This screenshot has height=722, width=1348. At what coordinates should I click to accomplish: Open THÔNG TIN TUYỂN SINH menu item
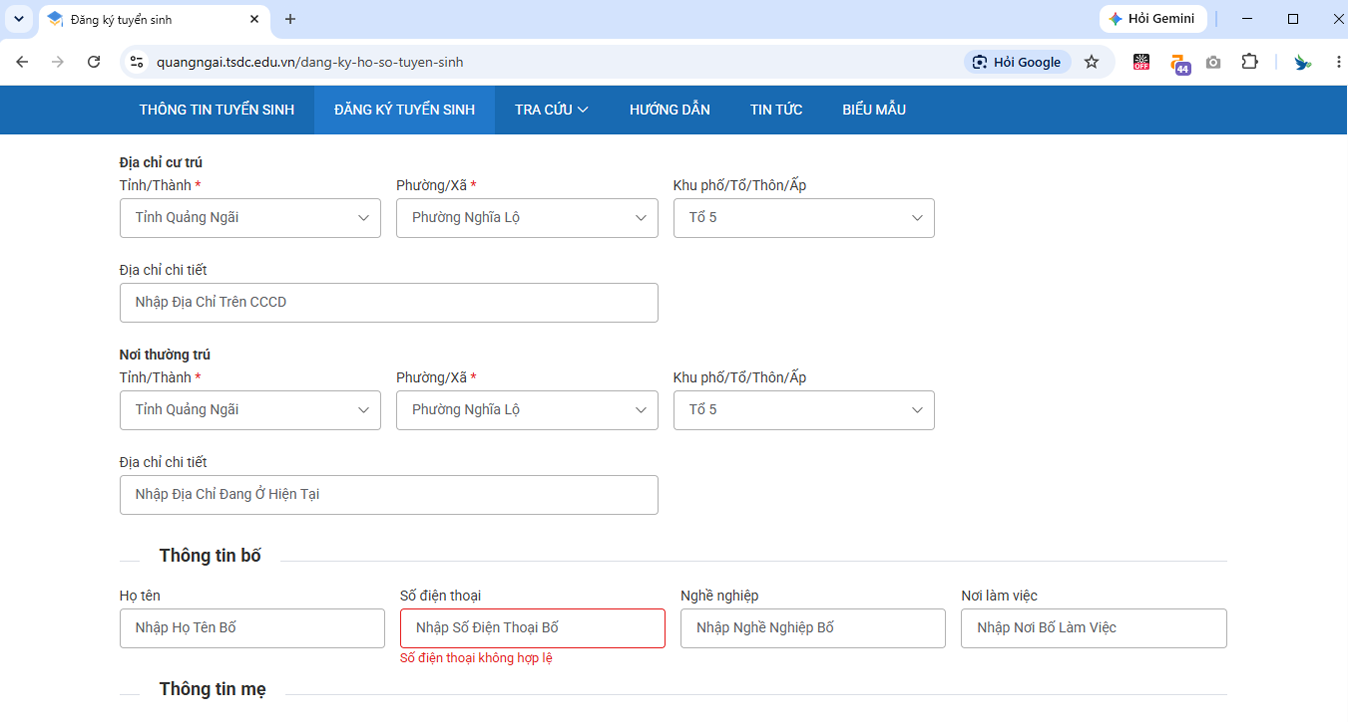tap(217, 110)
